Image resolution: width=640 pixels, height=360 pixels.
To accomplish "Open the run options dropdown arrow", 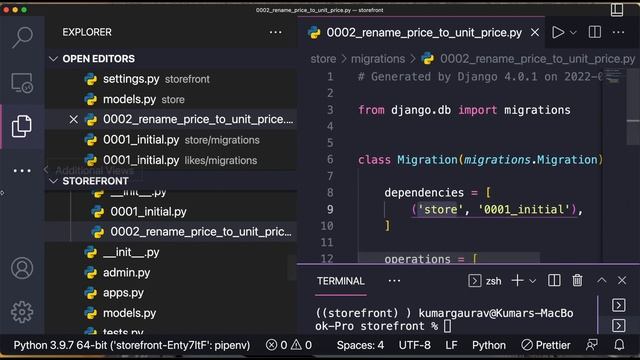I will [x=573, y=33].
